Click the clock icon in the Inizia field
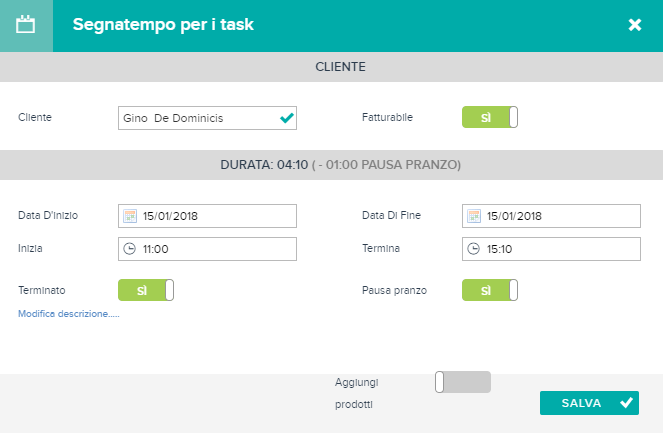The width and height of the screenshot is (663, 433). click(129, 249)
